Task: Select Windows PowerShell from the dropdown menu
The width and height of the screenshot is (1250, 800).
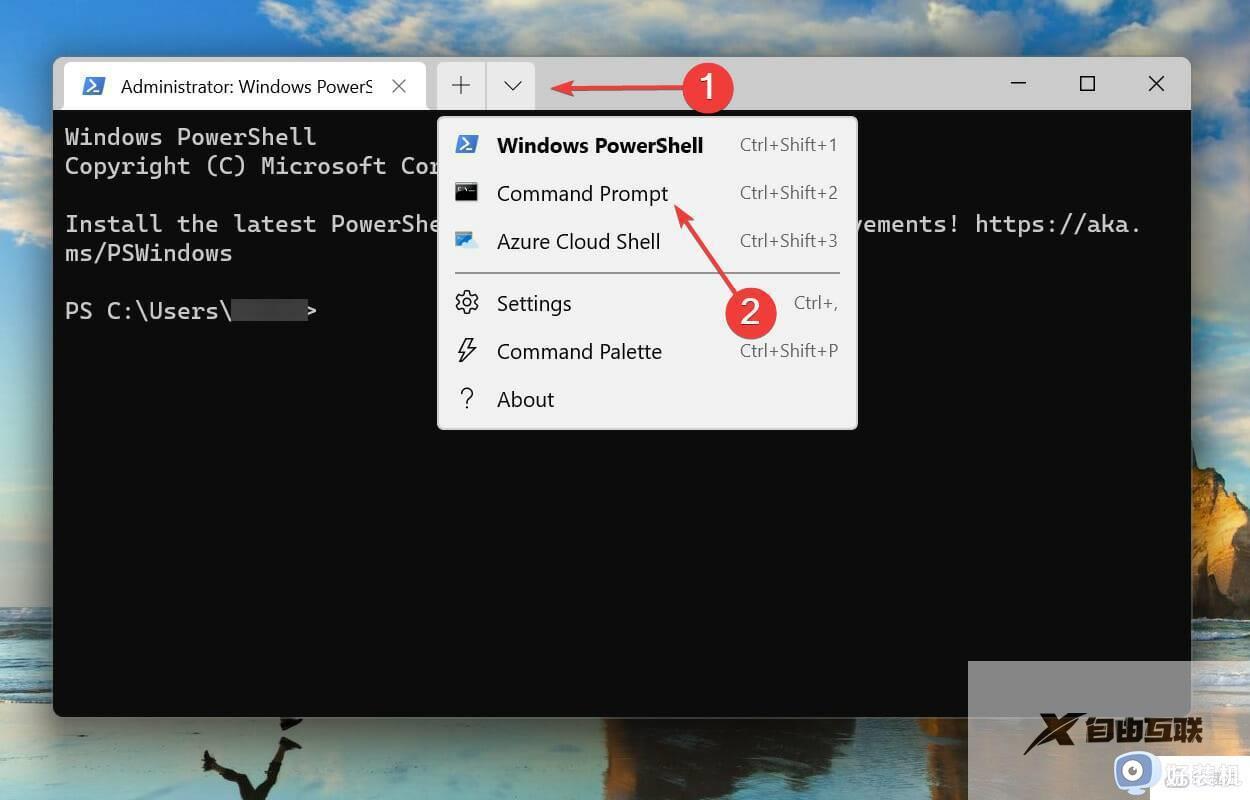Action: tap(600, 145)
